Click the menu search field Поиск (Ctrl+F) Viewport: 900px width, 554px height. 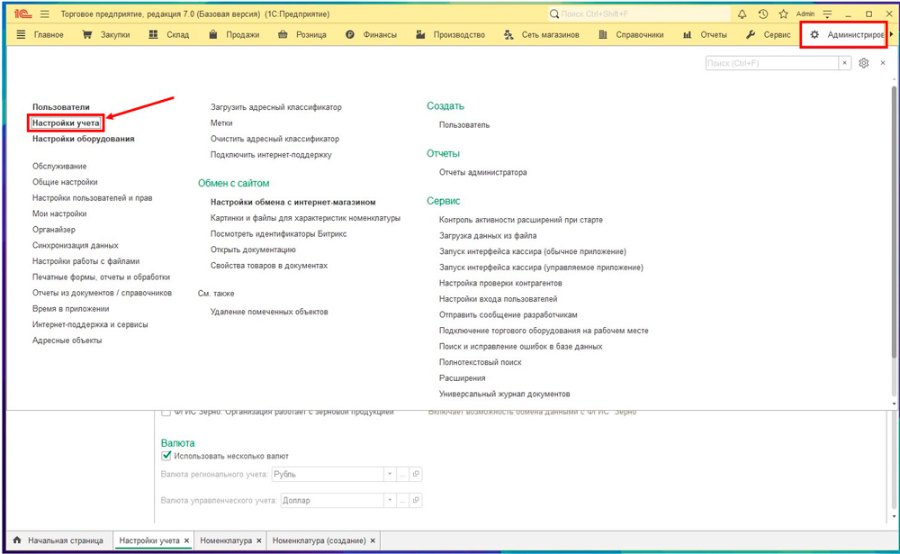point(771,63)
